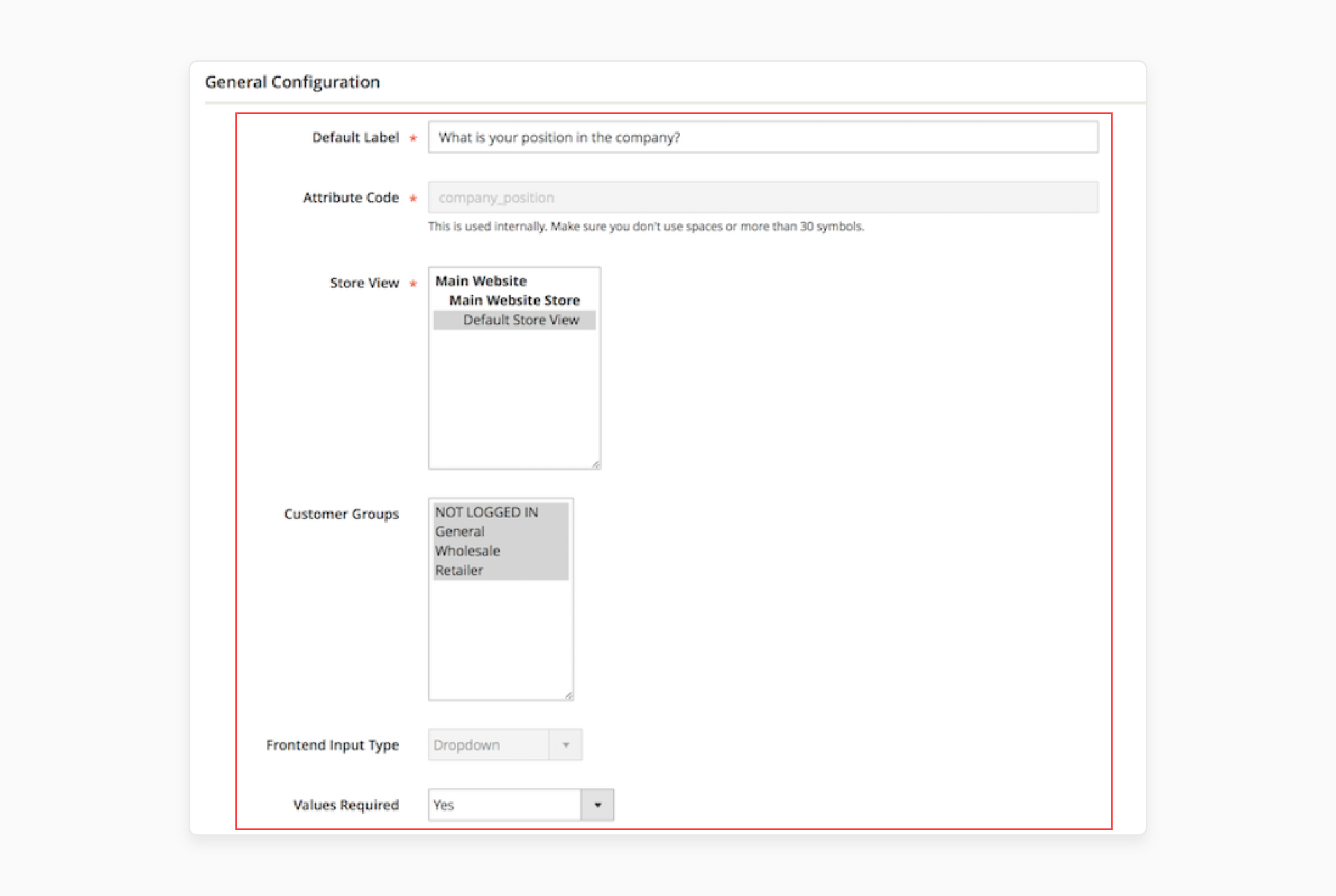The height and width of the screenshot is (896, 1336).
Task: Select Wholesale customer group
Action: [x=501, y=551]
